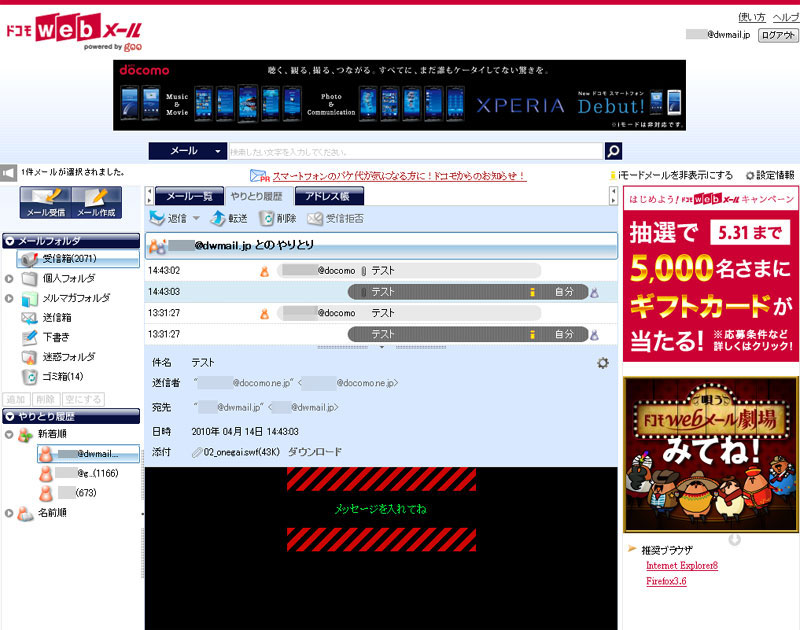The image size is (800, 630).
Task: Collapse the メールフォルダ panel
Action: coord(11,240)
